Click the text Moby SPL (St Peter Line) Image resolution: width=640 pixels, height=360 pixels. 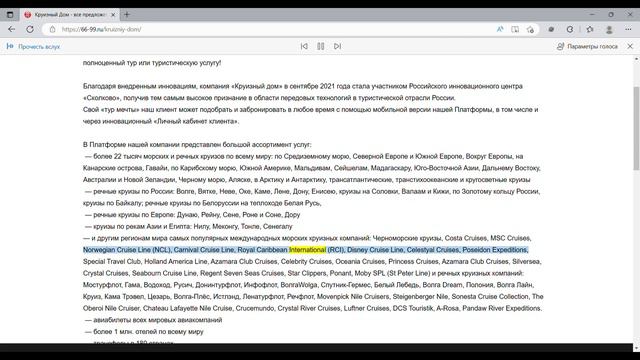(392, 273)
